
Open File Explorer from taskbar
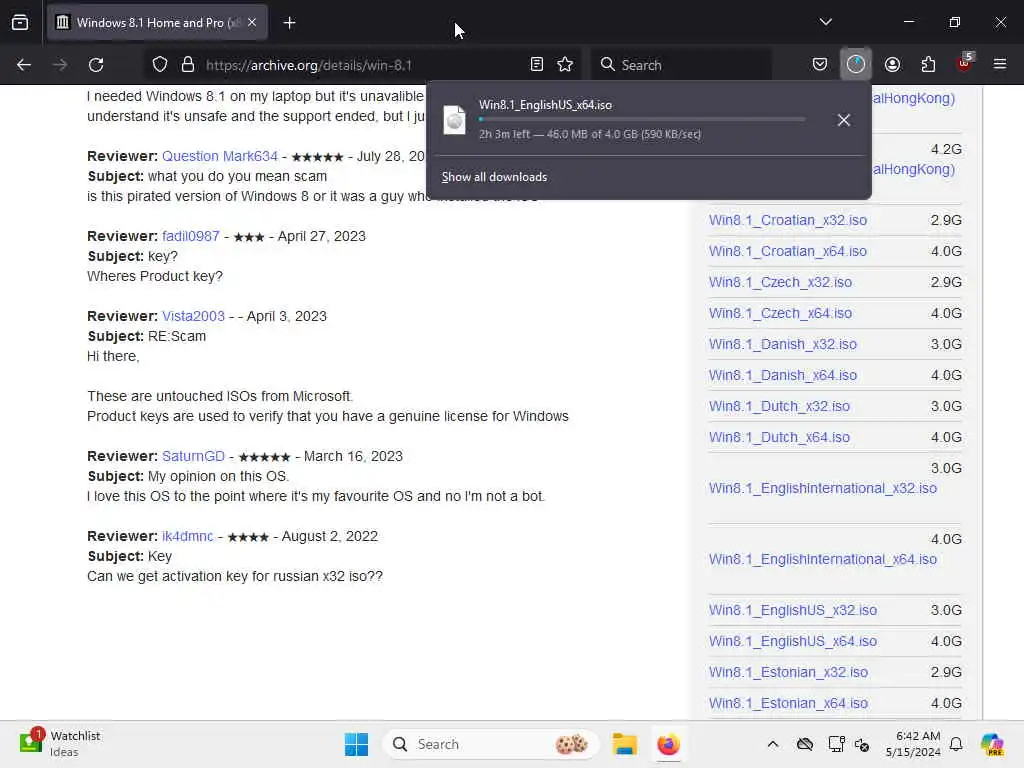coord(625,744)
